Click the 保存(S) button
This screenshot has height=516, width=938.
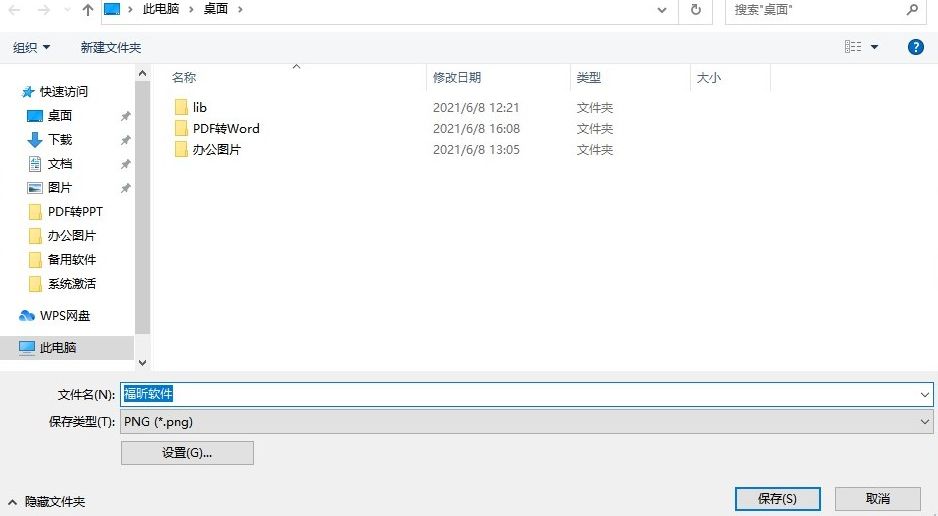778,499
